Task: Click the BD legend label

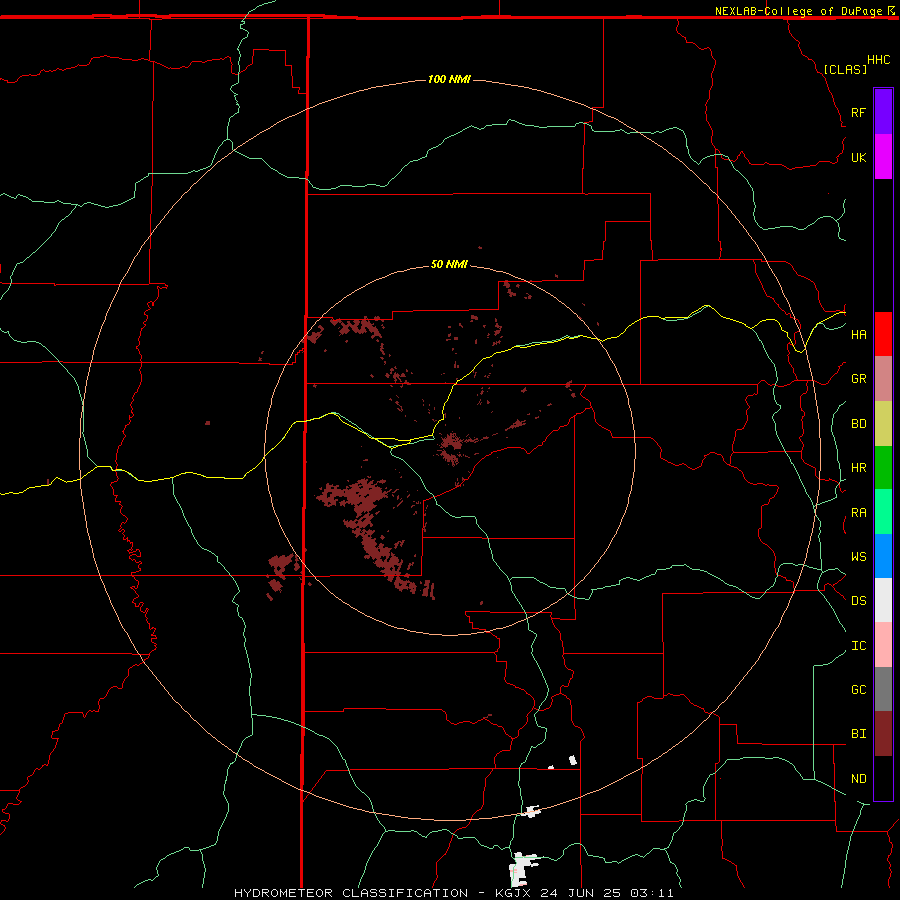Action: pos(858,424)
